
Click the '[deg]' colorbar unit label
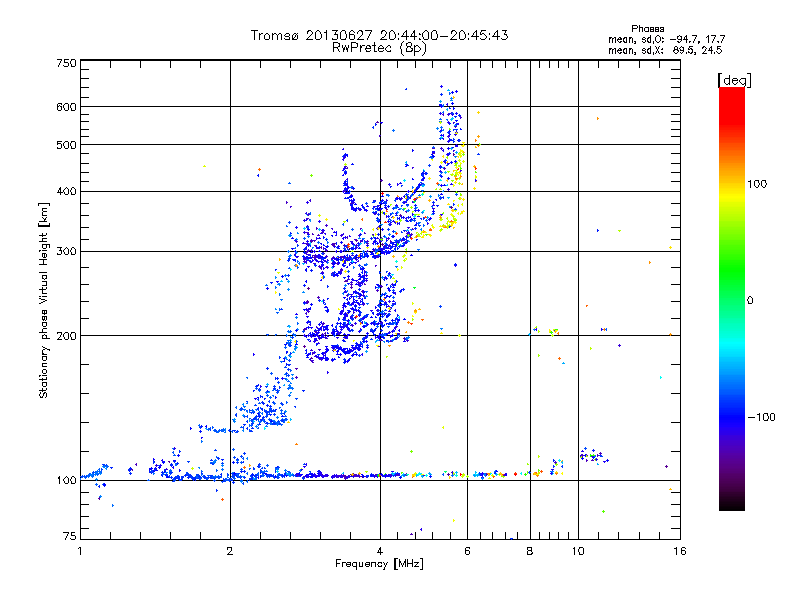pyautogui.click(x=734, y=80)
